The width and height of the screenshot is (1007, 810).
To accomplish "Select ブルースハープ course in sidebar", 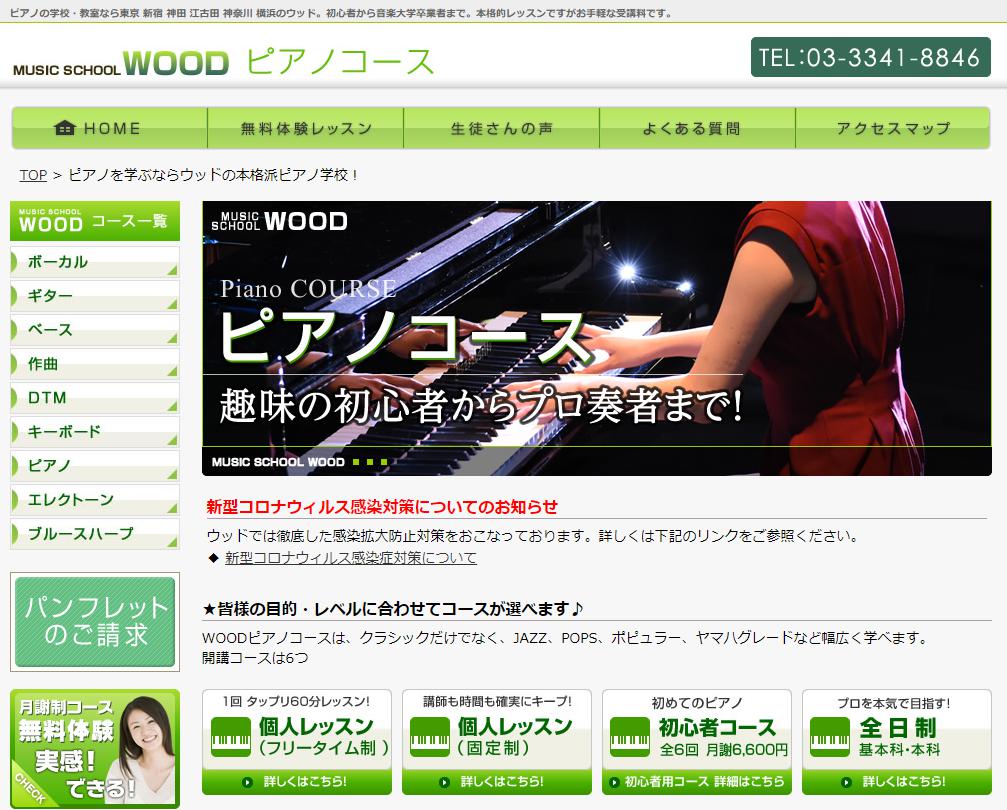I will pos(95,534).
